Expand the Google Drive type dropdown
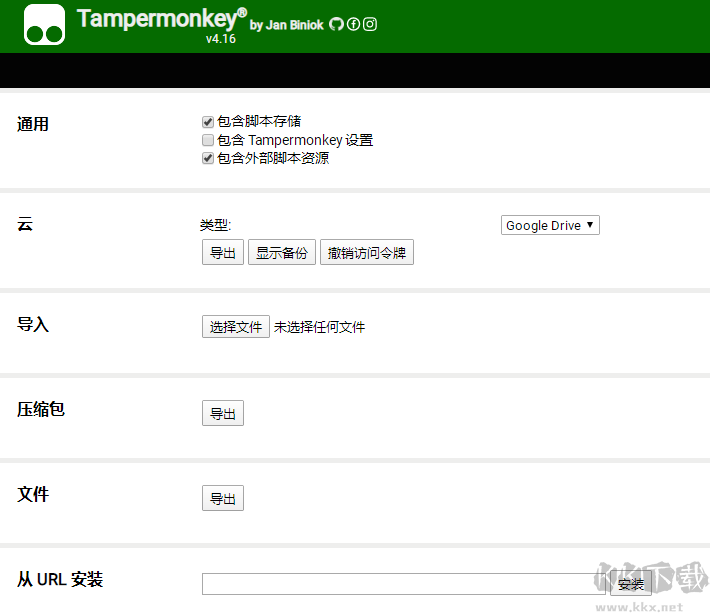The image size is (710, 614). coord(550,225)
